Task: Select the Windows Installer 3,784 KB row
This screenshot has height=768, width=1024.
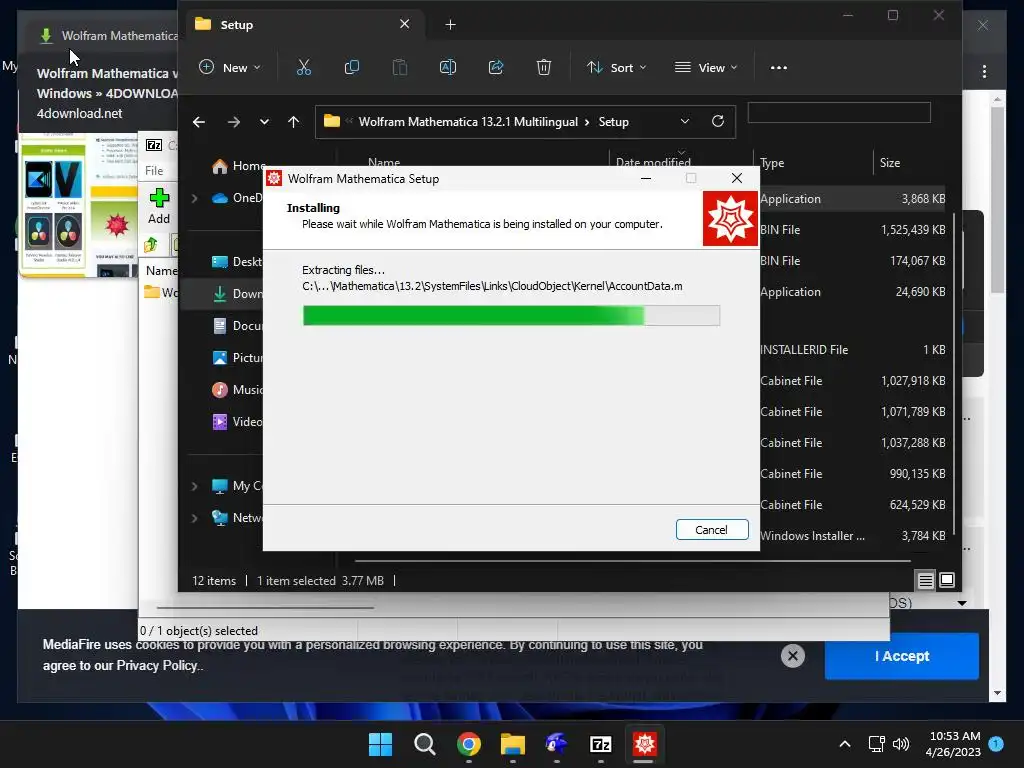Action: (x=853, y=536)
